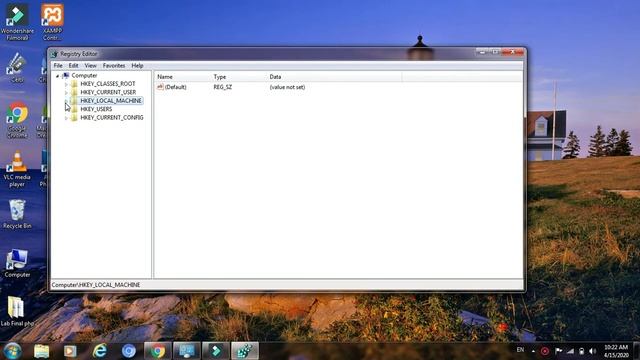Click the (value not set) data cell
The image size is (640, 360).
[x=287, y=87]
